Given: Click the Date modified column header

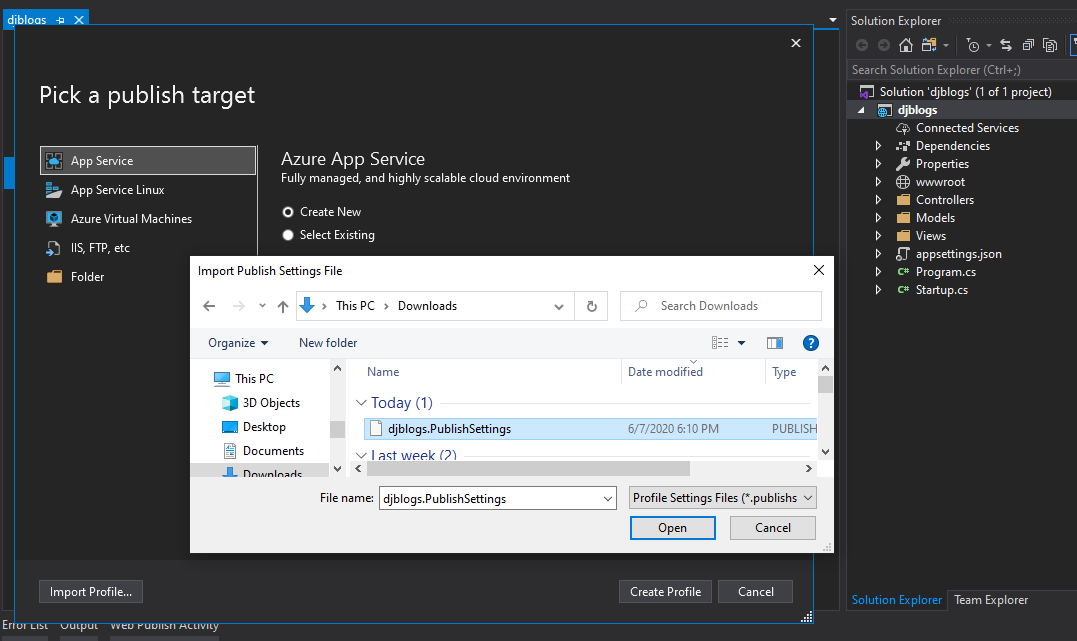Looking at the screenshot, I should pos(692,372).
